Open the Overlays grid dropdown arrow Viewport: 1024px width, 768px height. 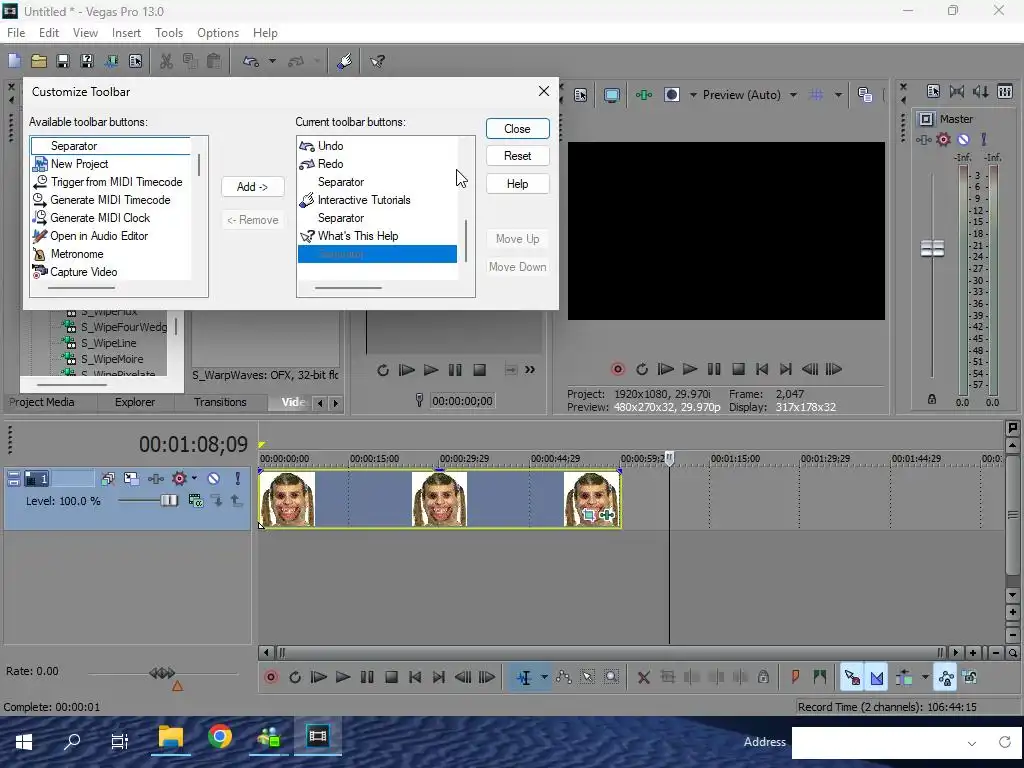838,95
